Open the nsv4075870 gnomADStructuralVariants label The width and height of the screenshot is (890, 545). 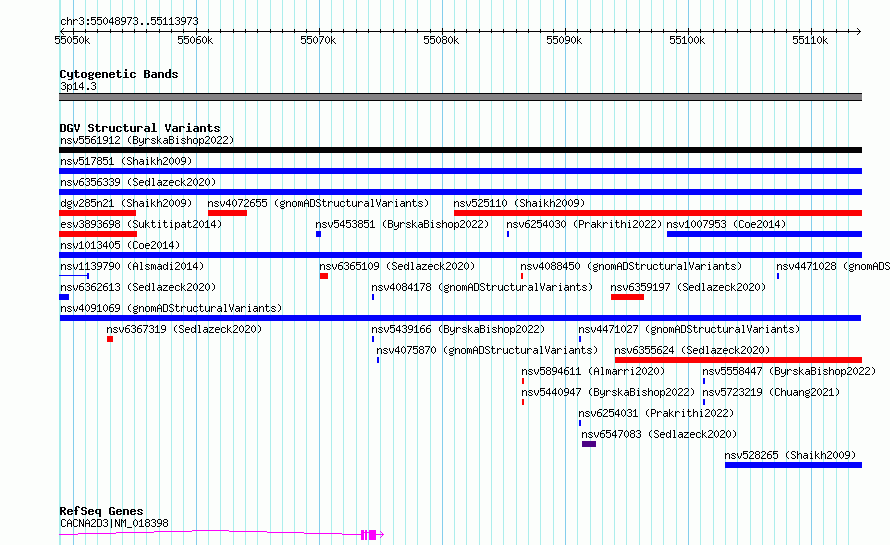point(487,350)
